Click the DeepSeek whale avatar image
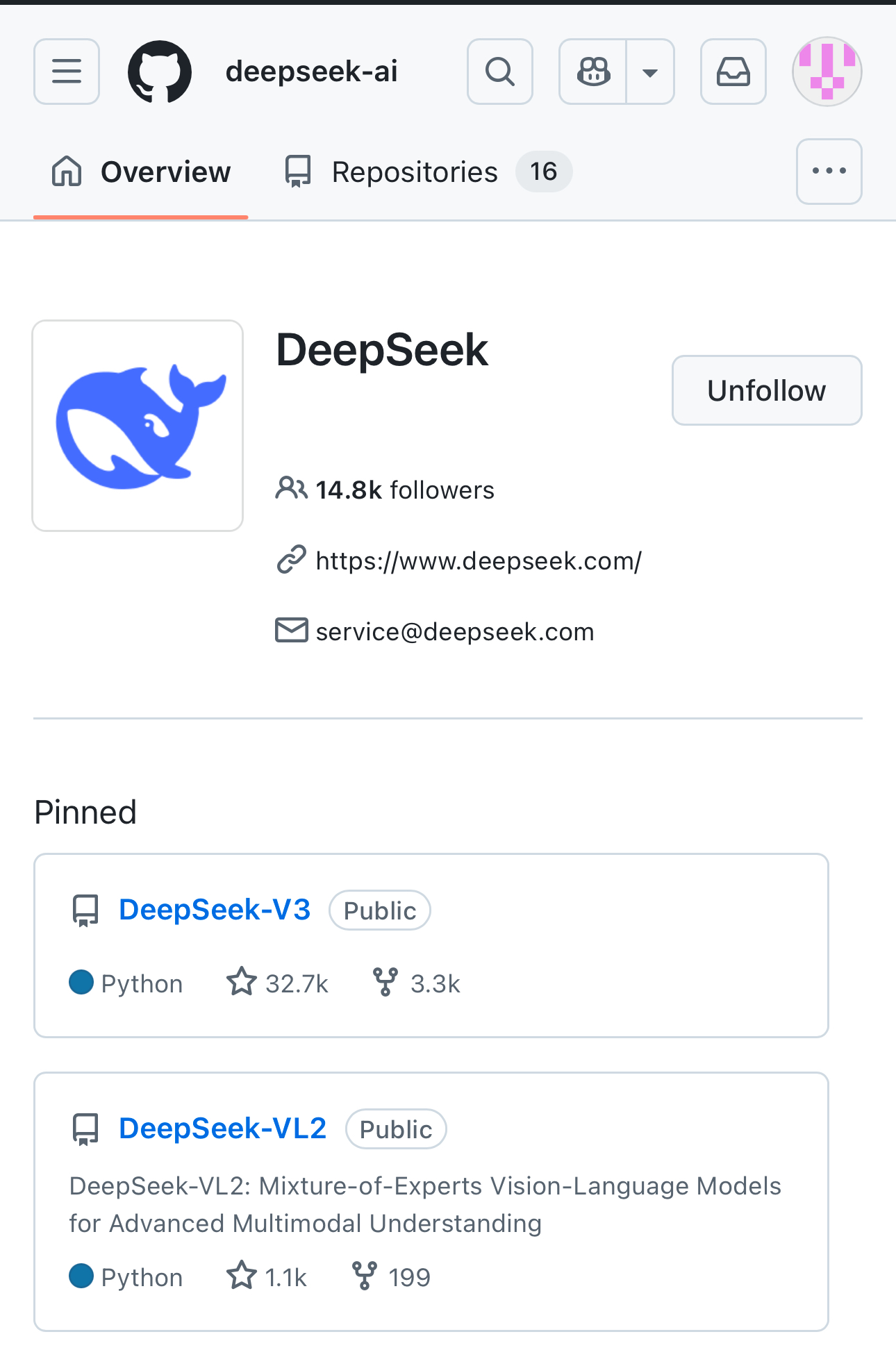 click(138, 426)
